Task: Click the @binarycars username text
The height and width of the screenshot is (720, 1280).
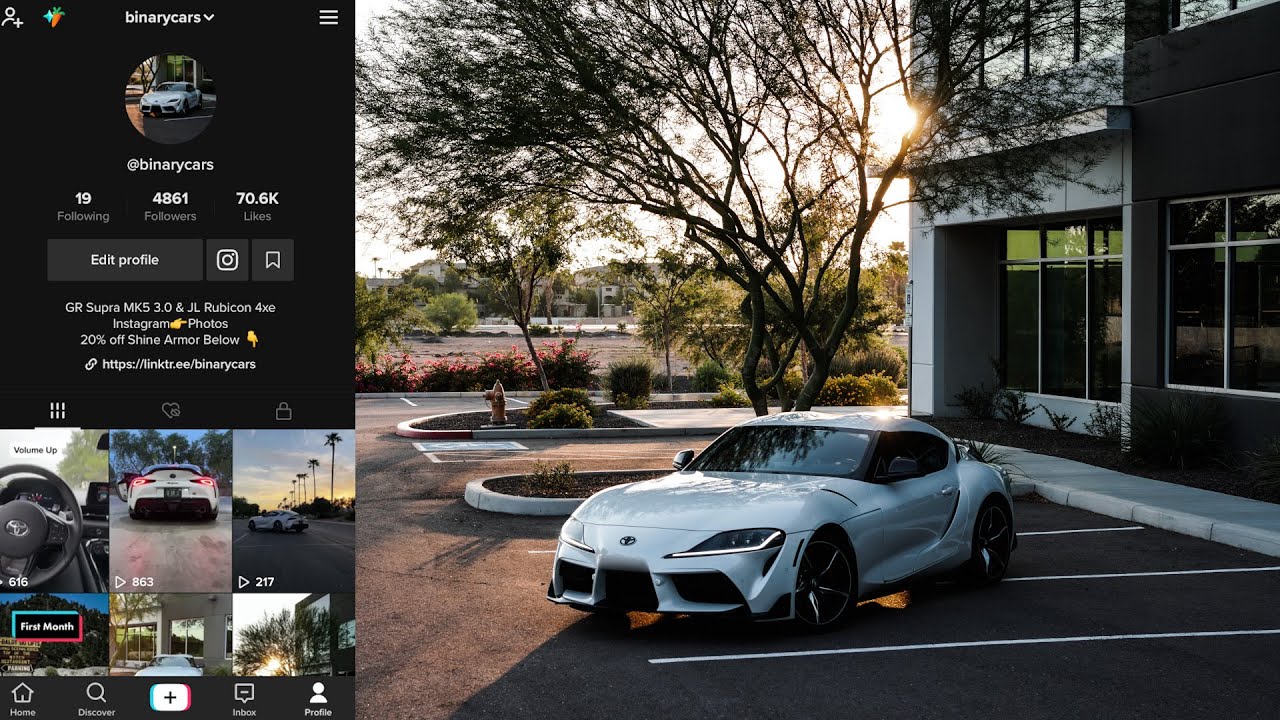Action: [170, 165]
